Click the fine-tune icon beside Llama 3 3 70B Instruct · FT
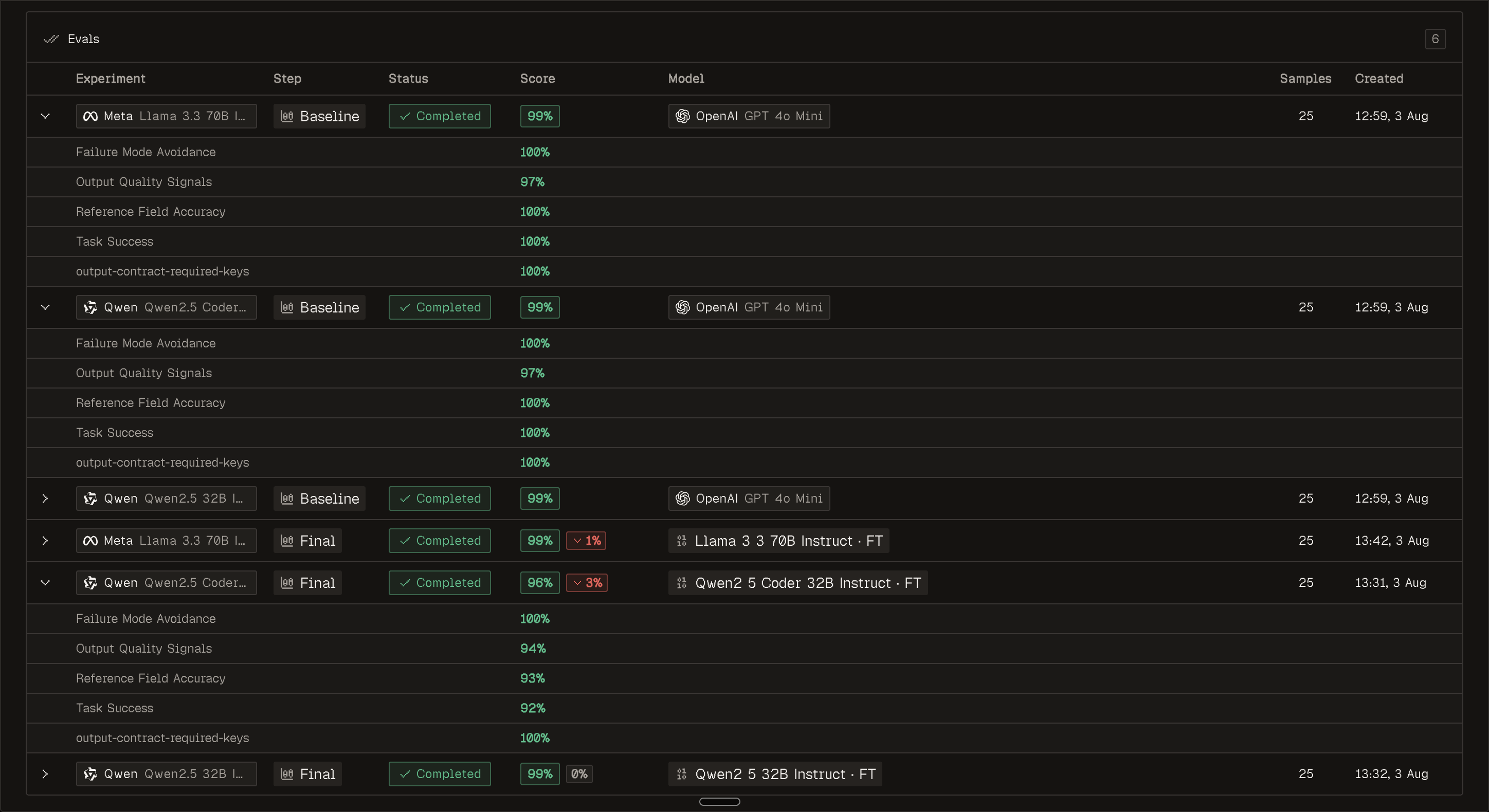Screen dimensions: 1489x812 [682, 541]
